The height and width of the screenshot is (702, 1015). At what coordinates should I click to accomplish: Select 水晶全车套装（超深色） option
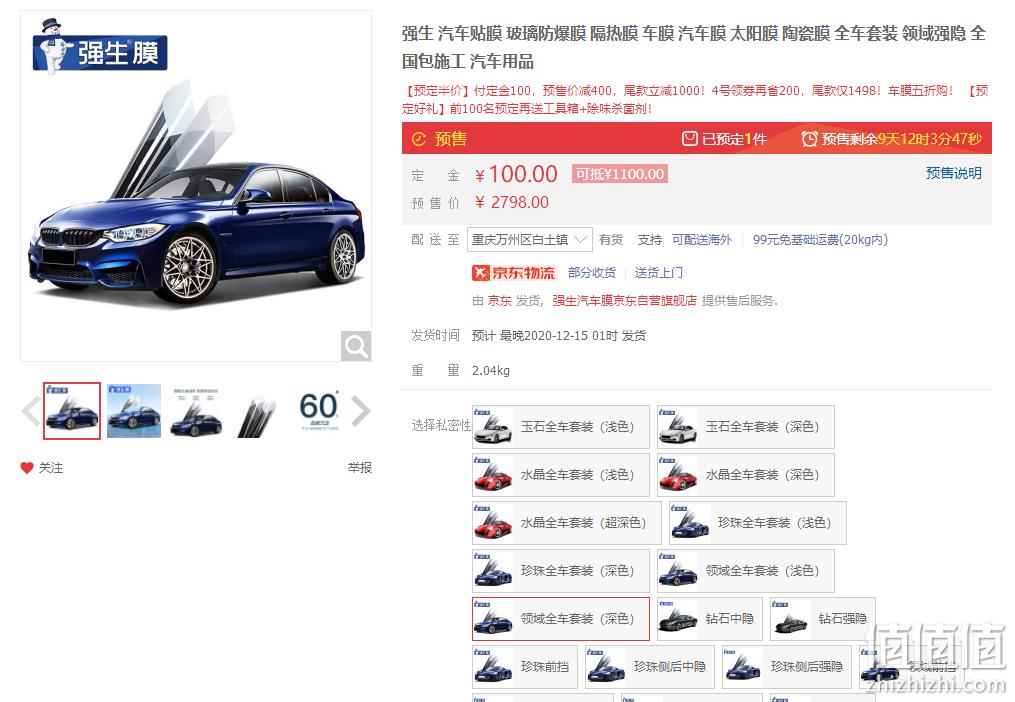(x=566, y=523)
